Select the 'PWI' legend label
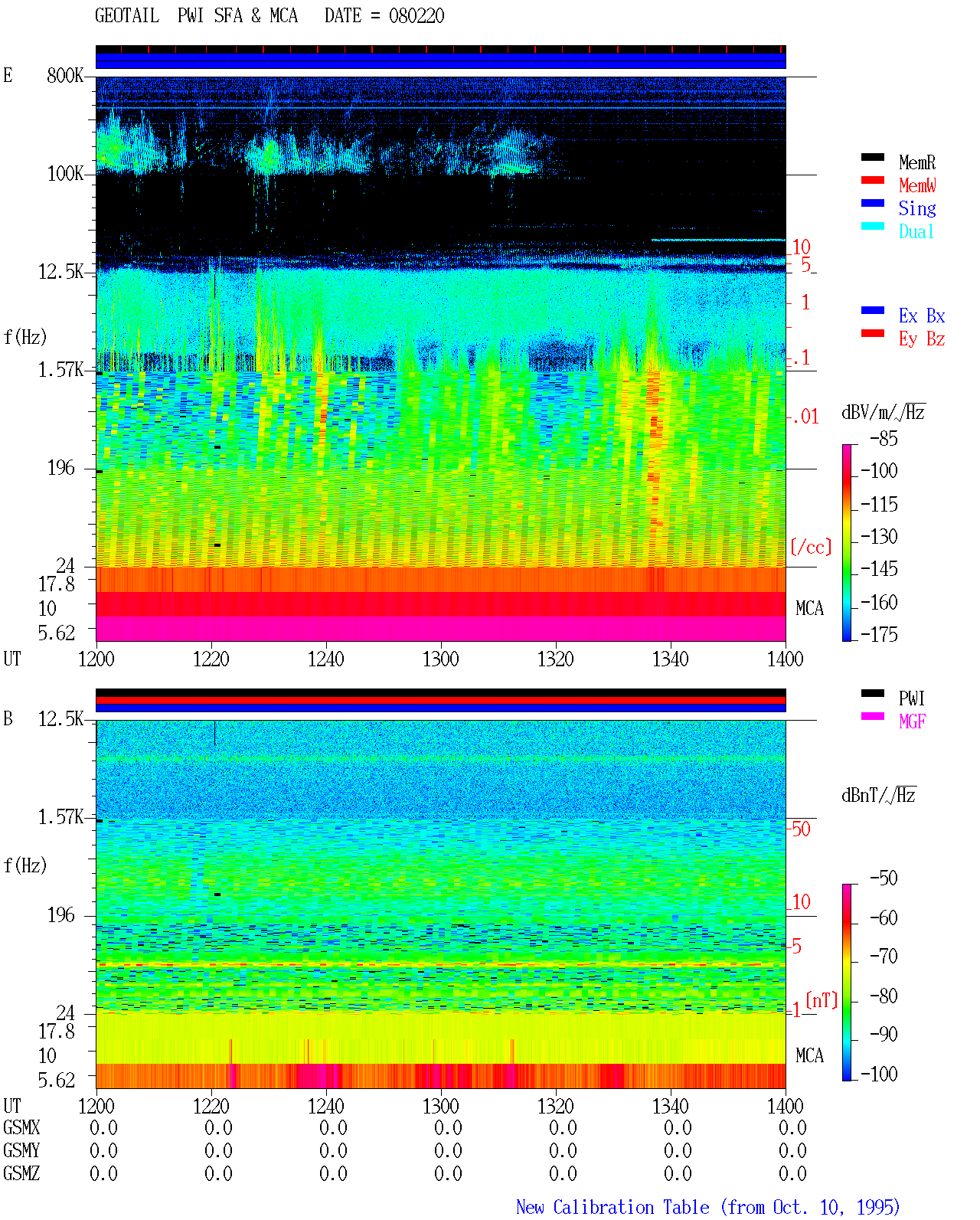980x1220 pixels. [x=912, y=698]
